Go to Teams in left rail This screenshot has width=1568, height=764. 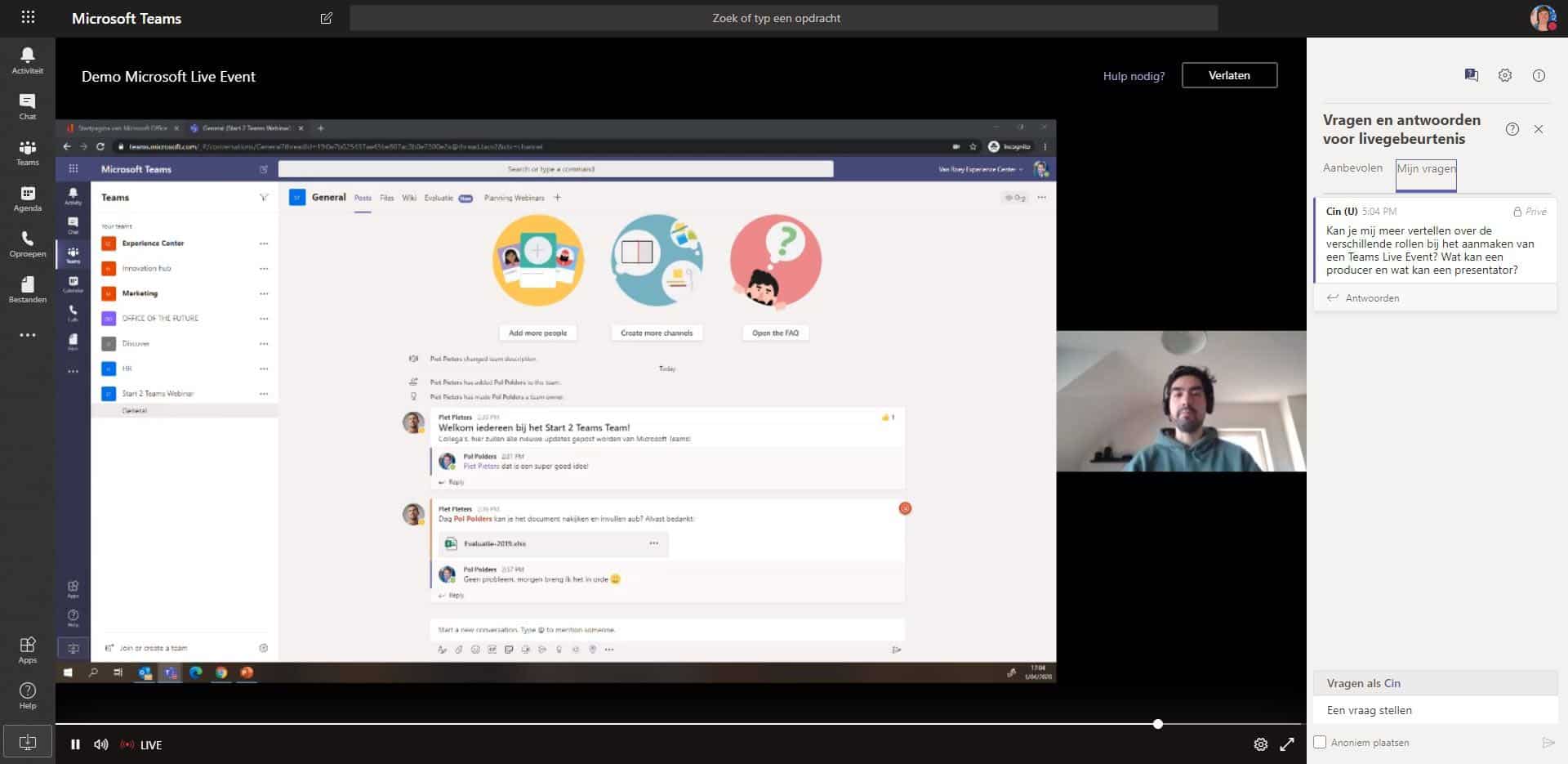28,152
